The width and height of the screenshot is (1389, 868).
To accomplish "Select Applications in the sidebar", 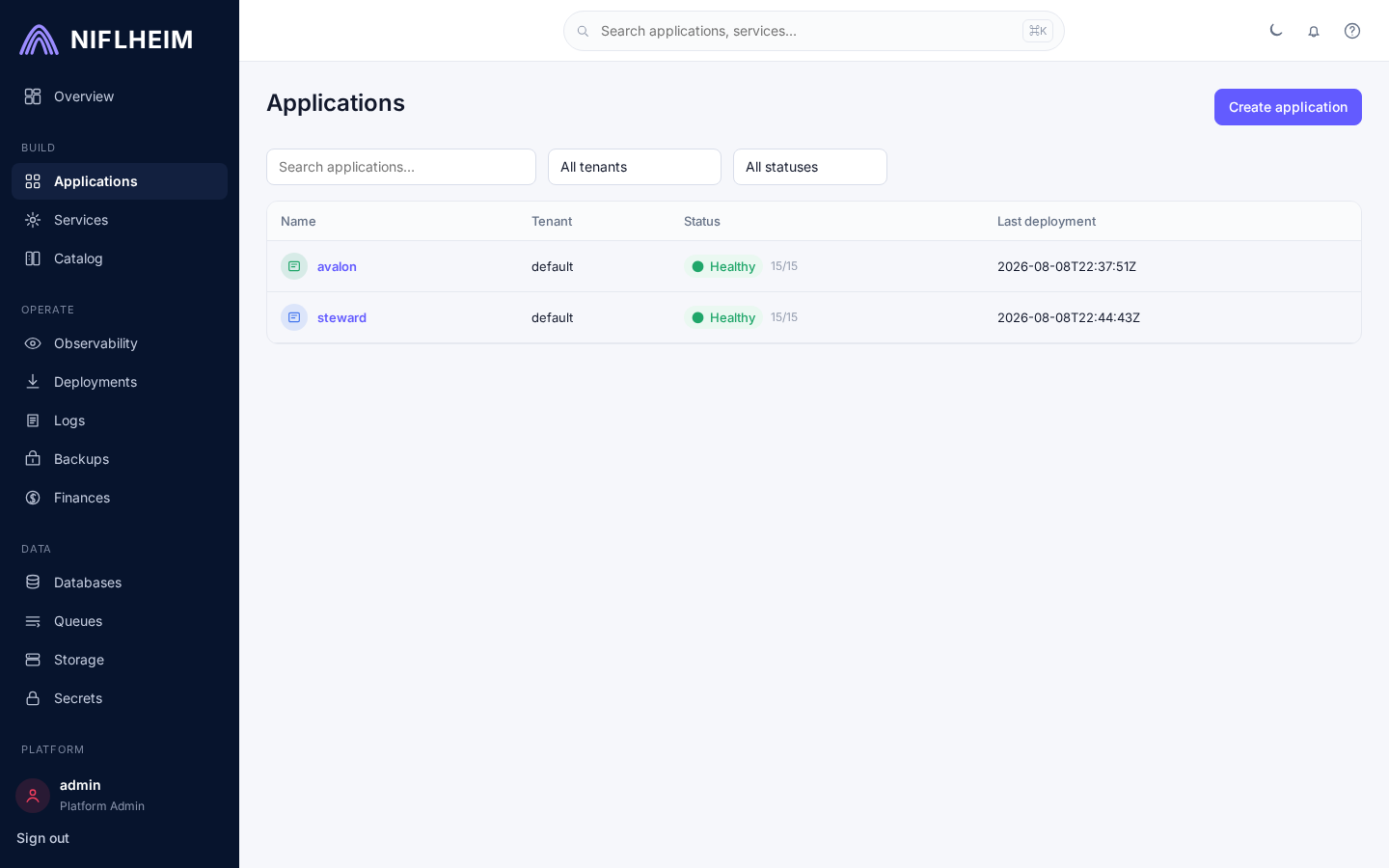I will pos(120,181).
